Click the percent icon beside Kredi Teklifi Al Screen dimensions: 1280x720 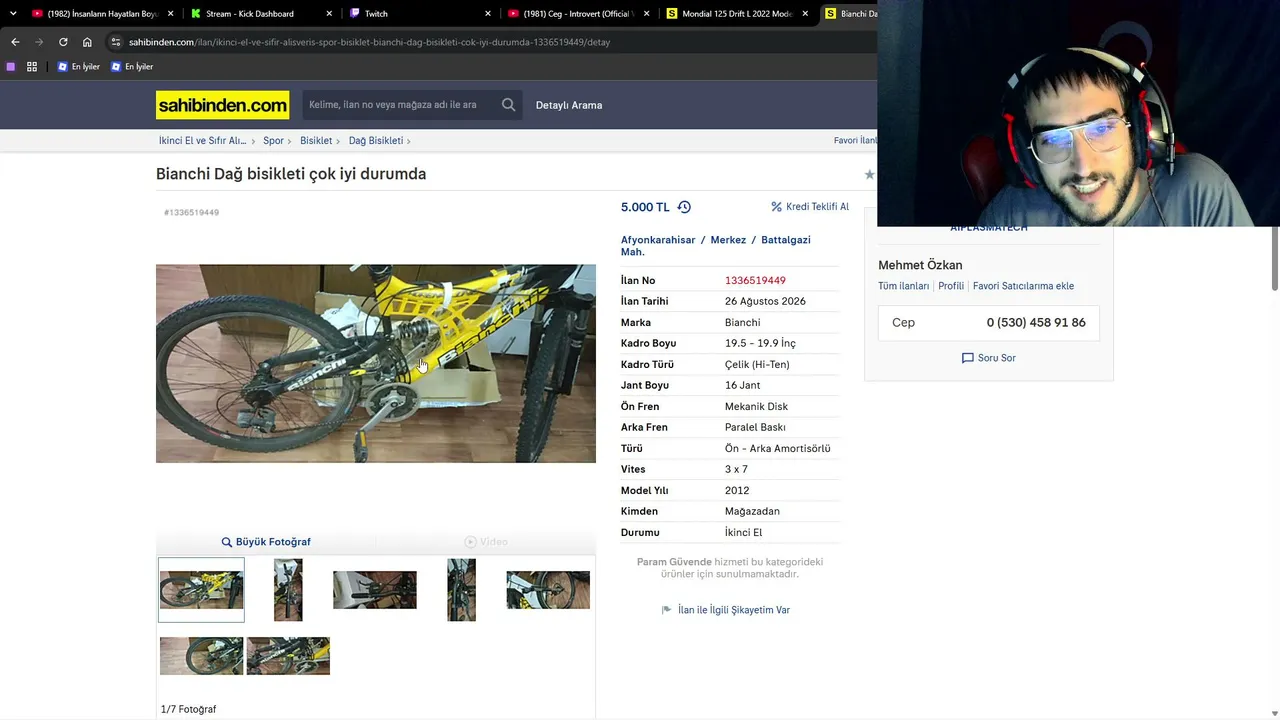click(776, 207)
